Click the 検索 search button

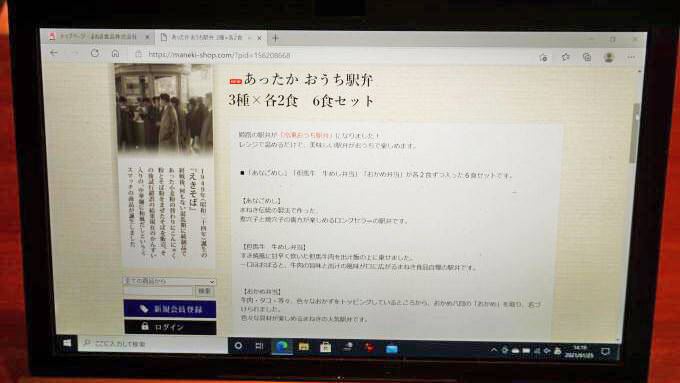pyautogui.click(x=204, y=291)
